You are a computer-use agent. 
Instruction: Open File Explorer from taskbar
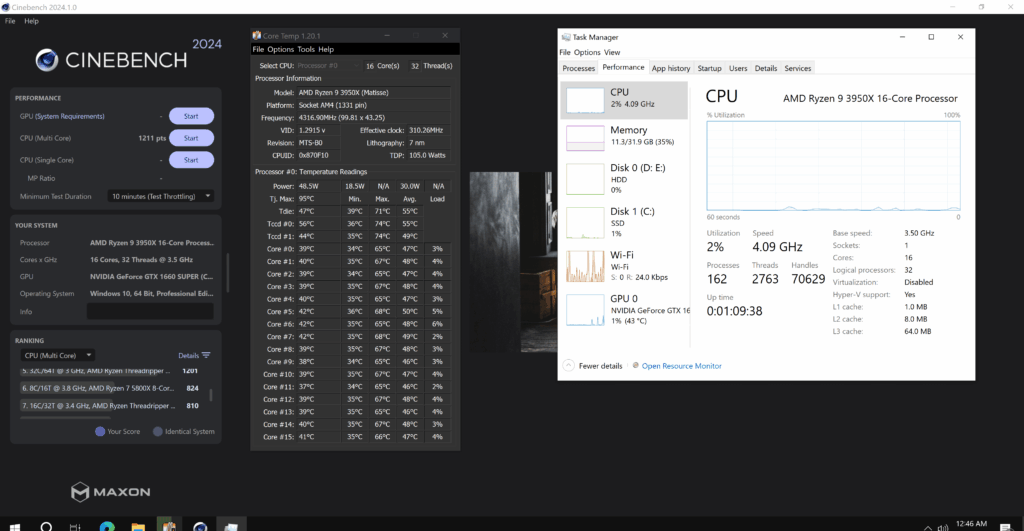(x=138, y=526)
